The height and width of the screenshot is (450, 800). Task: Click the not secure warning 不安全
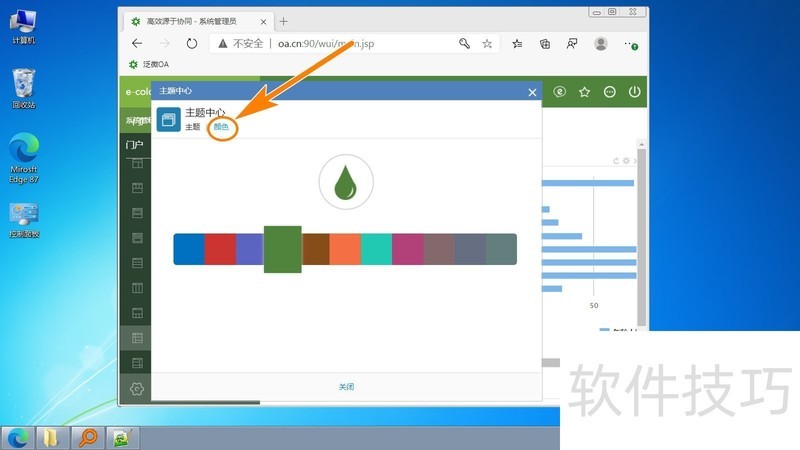coord(242,44)
